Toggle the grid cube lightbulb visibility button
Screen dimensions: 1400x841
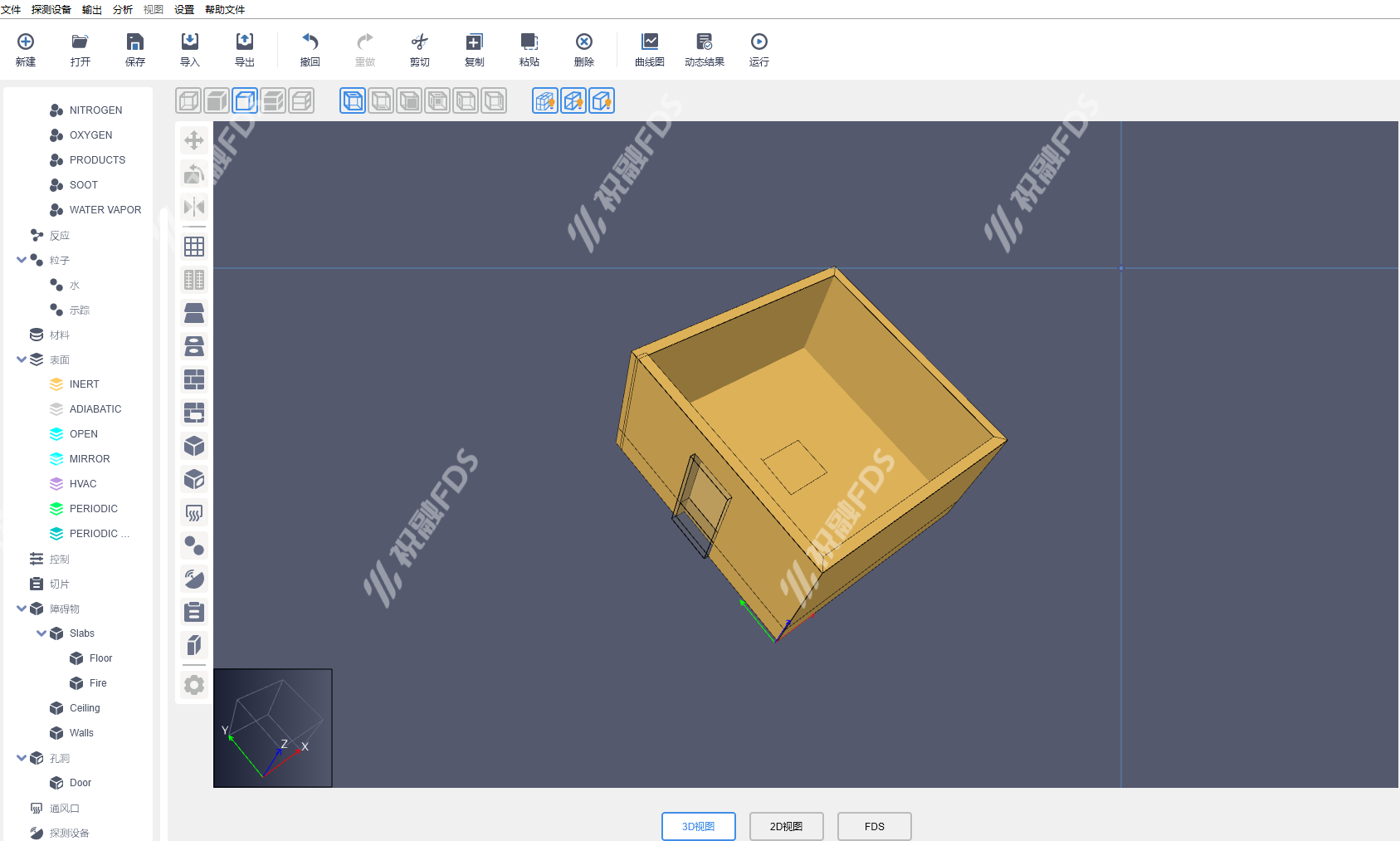(545, 101)
